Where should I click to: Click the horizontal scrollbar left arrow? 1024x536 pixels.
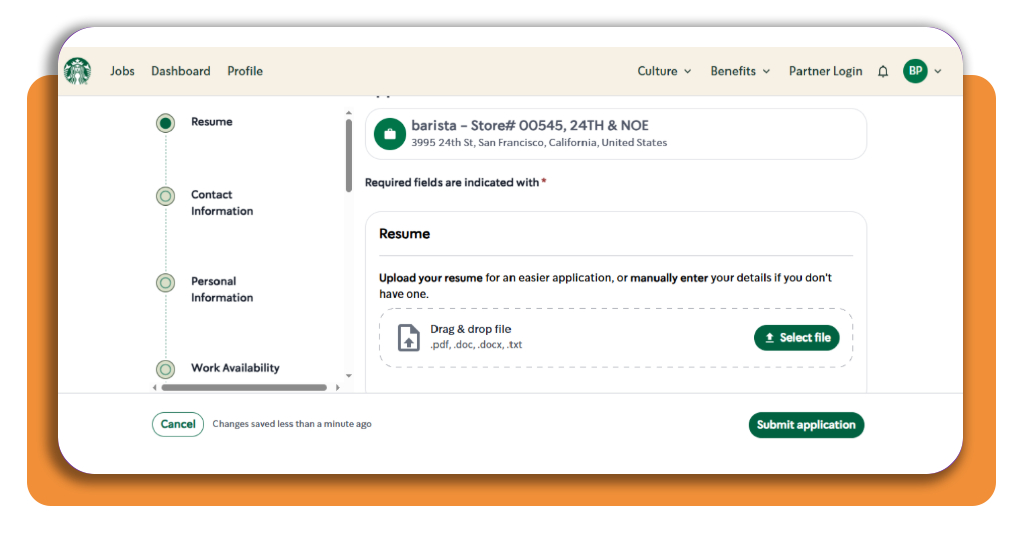click(x=155, y=387)
